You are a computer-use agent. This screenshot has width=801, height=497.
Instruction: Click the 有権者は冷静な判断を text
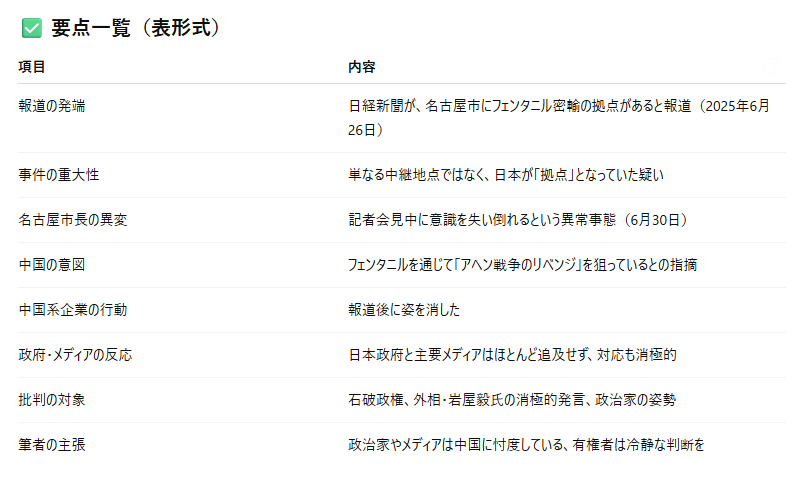pyautogui.click(x=639, y=444)
